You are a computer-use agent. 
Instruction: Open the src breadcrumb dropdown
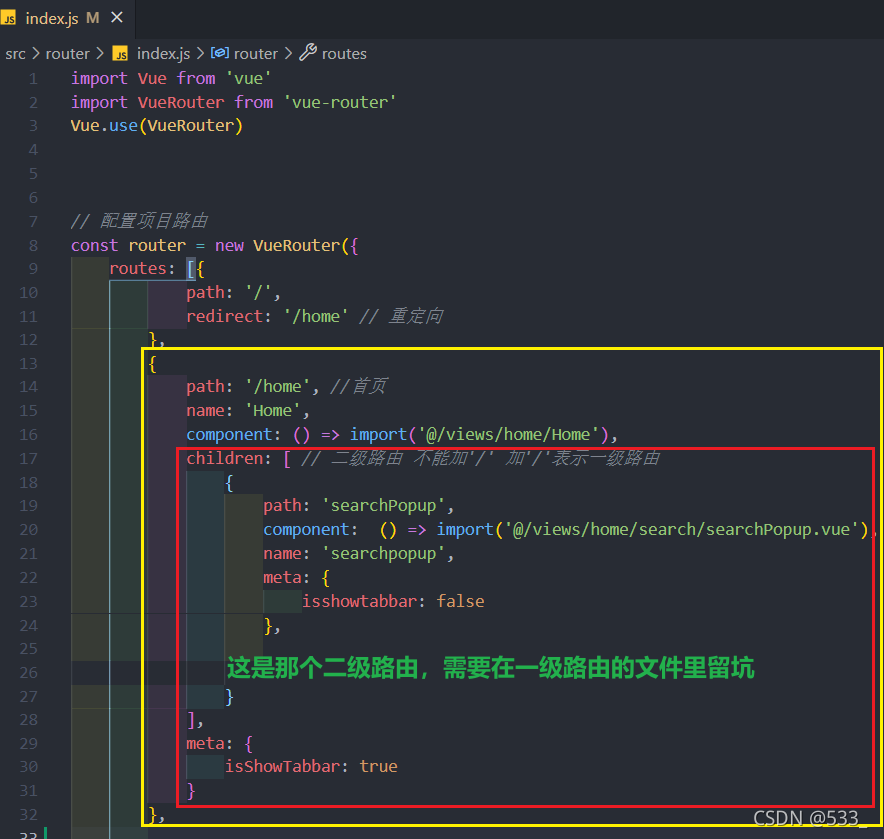(x=15, y=53)
